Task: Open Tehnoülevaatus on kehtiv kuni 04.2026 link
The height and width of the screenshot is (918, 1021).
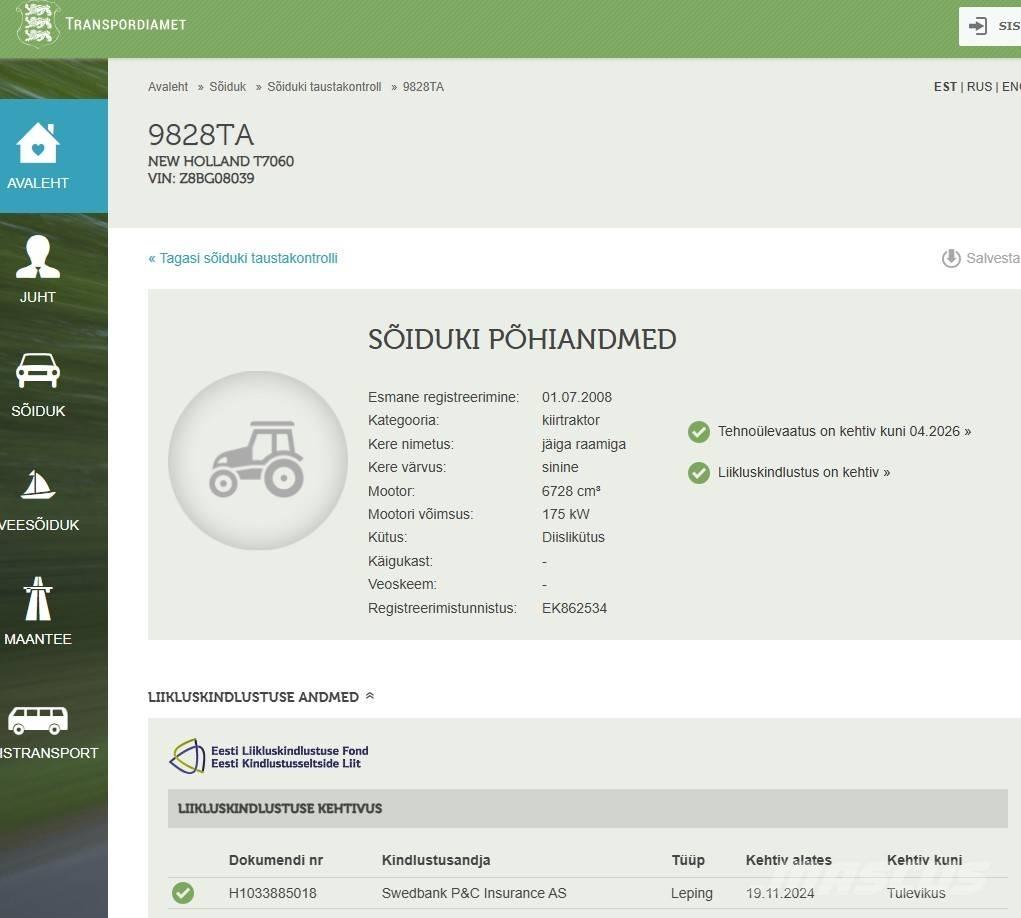Action: pos(845,432)
